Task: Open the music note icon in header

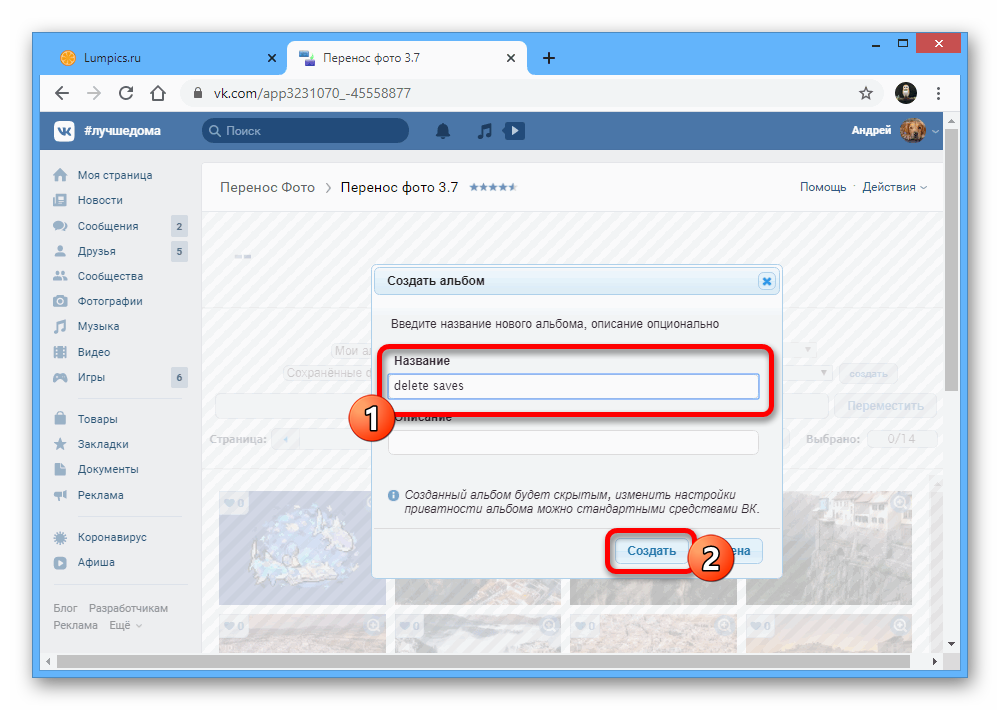Action: point(484,131)
